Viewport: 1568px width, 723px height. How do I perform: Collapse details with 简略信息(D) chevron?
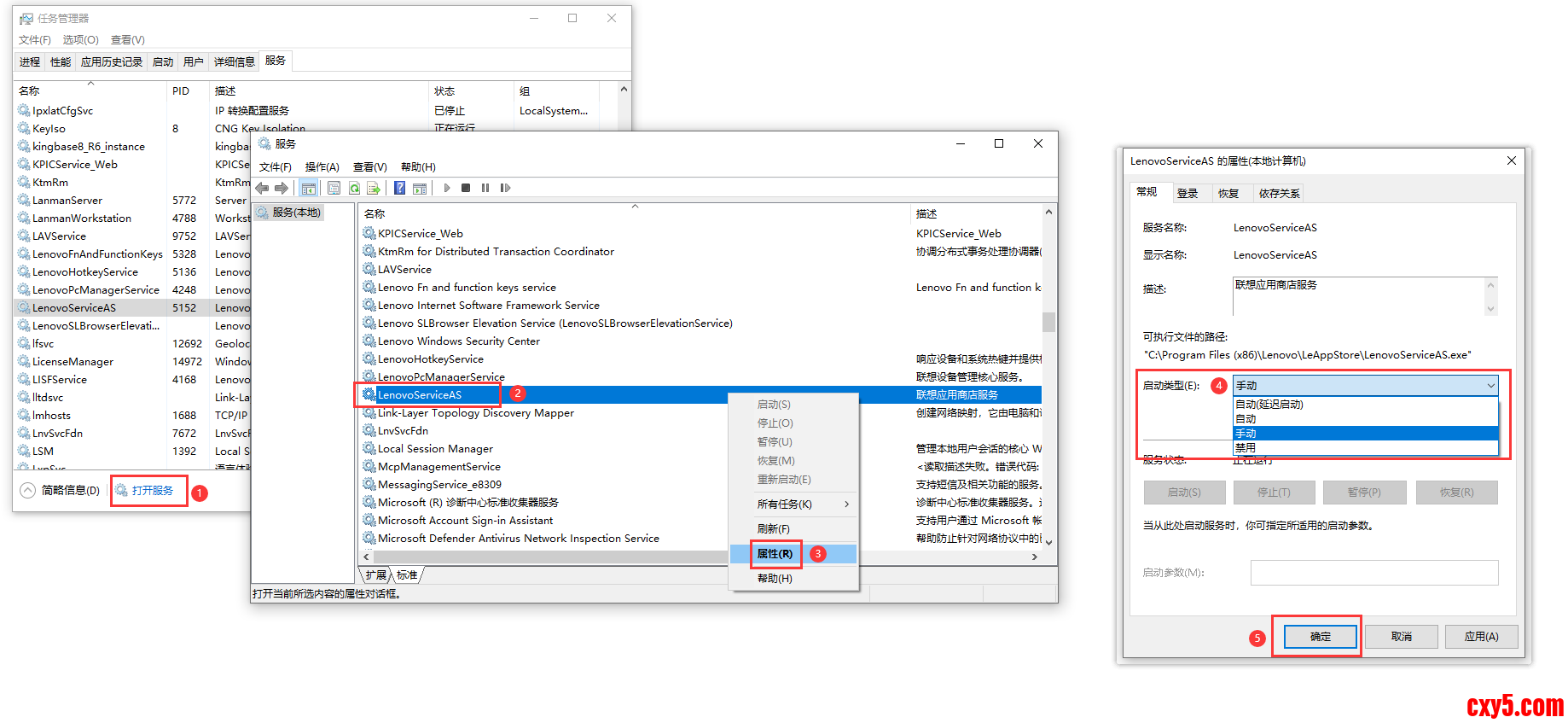pyautogui.click(x=28, y=490)
